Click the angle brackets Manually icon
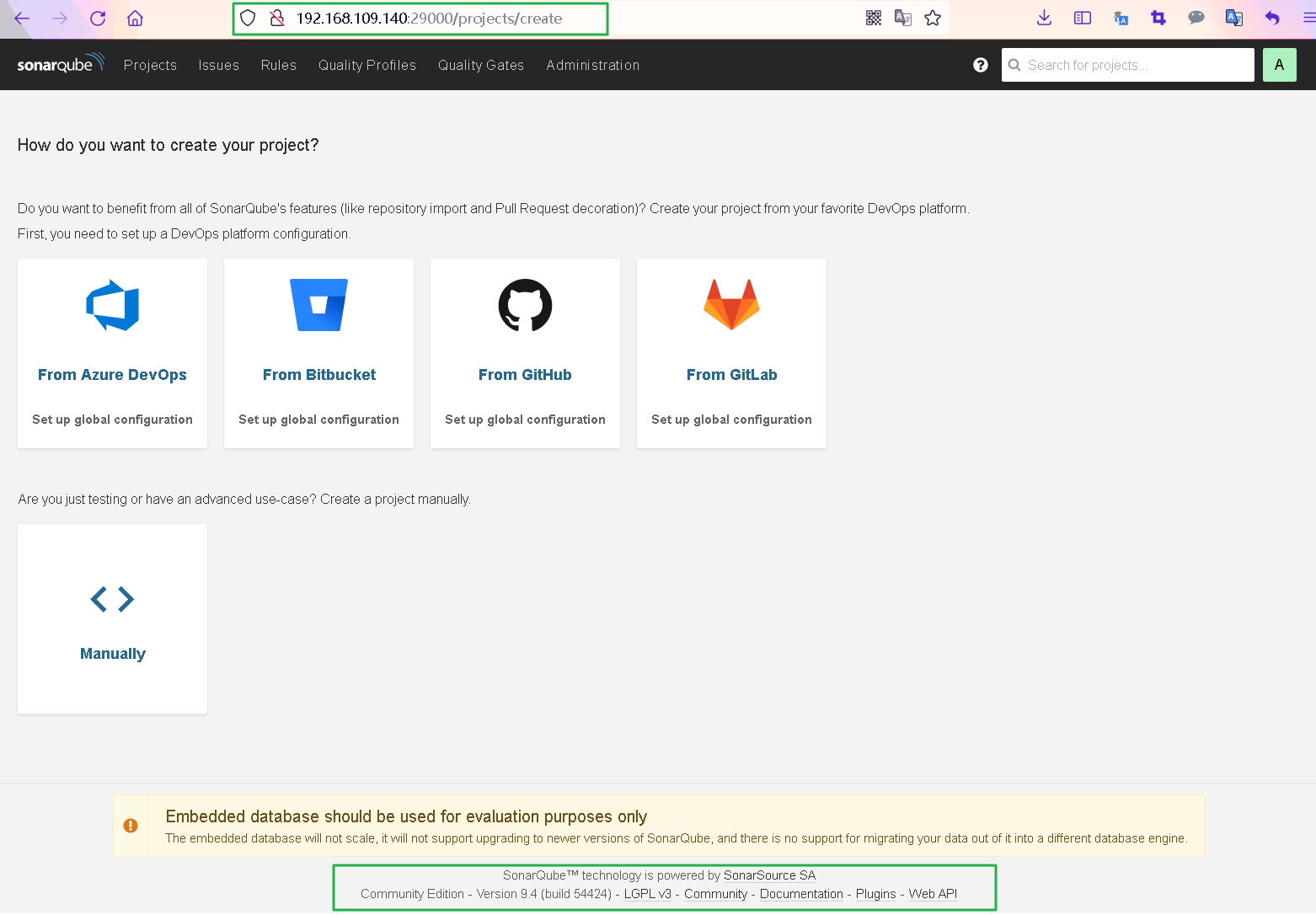The width and height of the screenshot is (1316, 915). tap(112, 599)
